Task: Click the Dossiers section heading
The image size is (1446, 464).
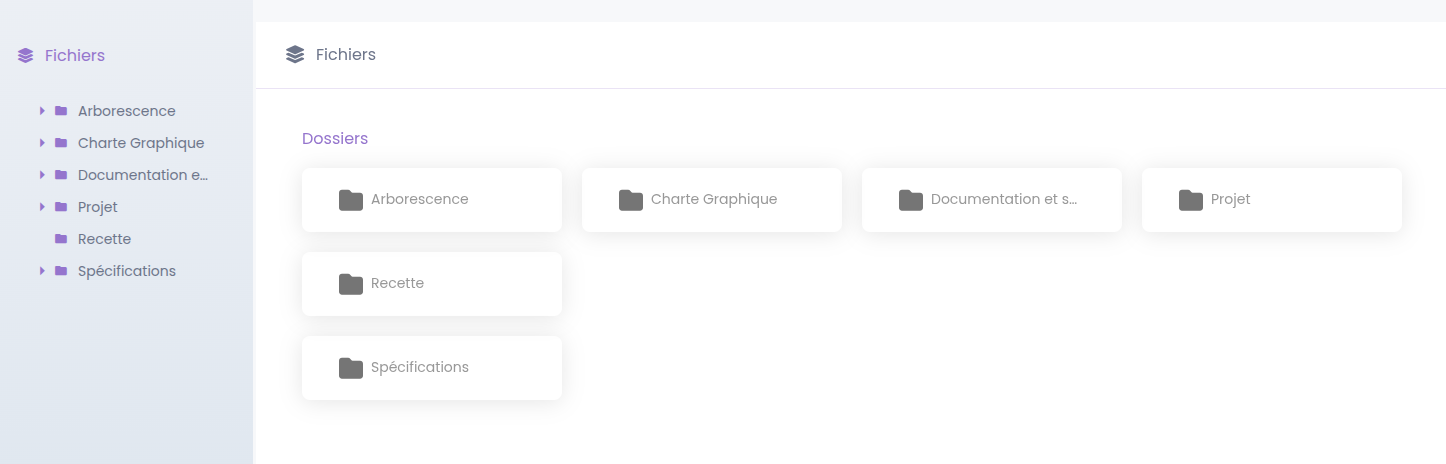Action: pyautogui.click(x=335, y=139)
